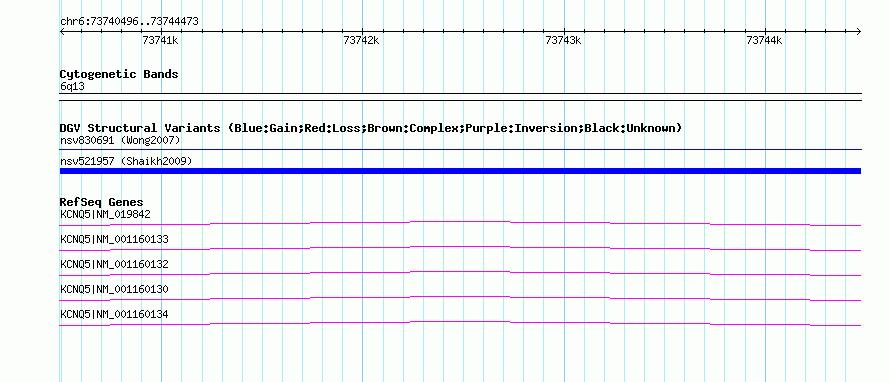
Task: Open KCNQ5|NM_001160130 transcript label
Action: click(x=114, y=289)
